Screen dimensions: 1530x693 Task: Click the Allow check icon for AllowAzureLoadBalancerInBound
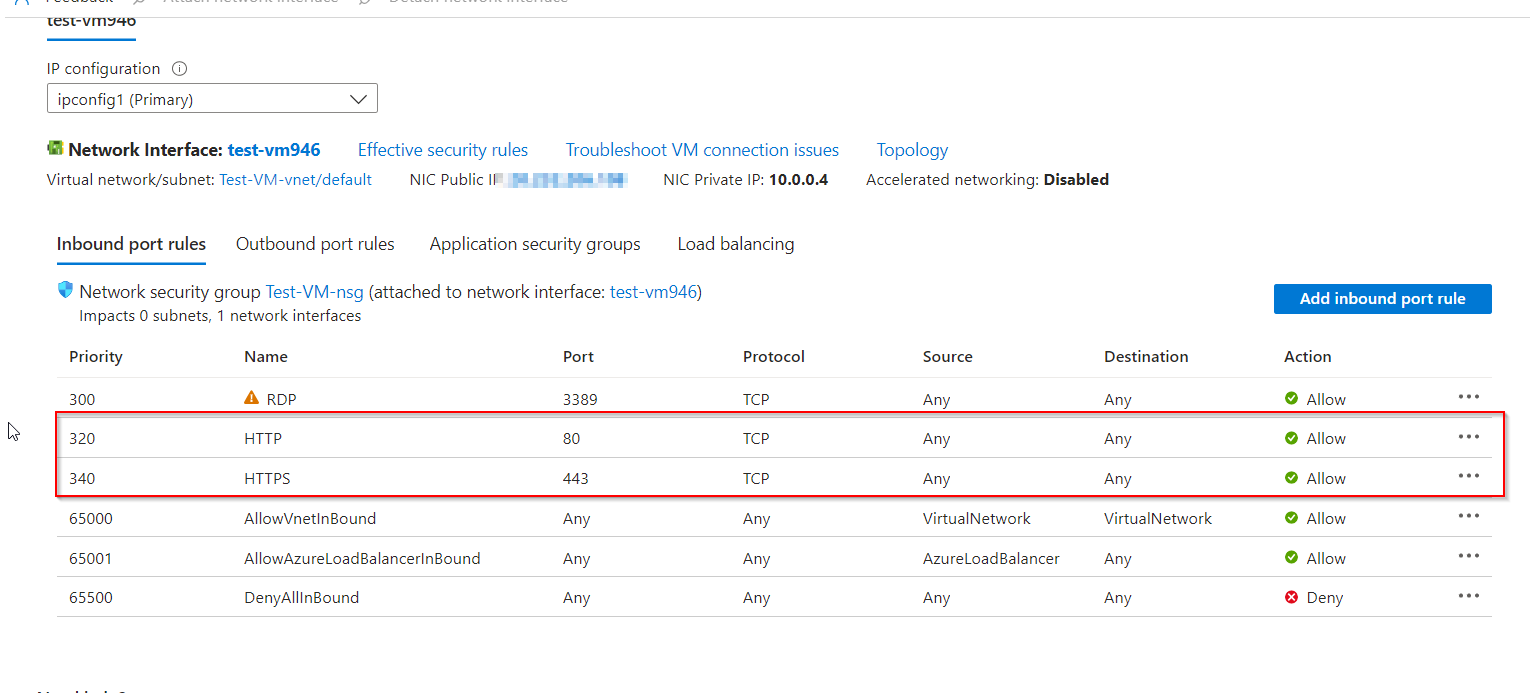(x=1291, y=558)
